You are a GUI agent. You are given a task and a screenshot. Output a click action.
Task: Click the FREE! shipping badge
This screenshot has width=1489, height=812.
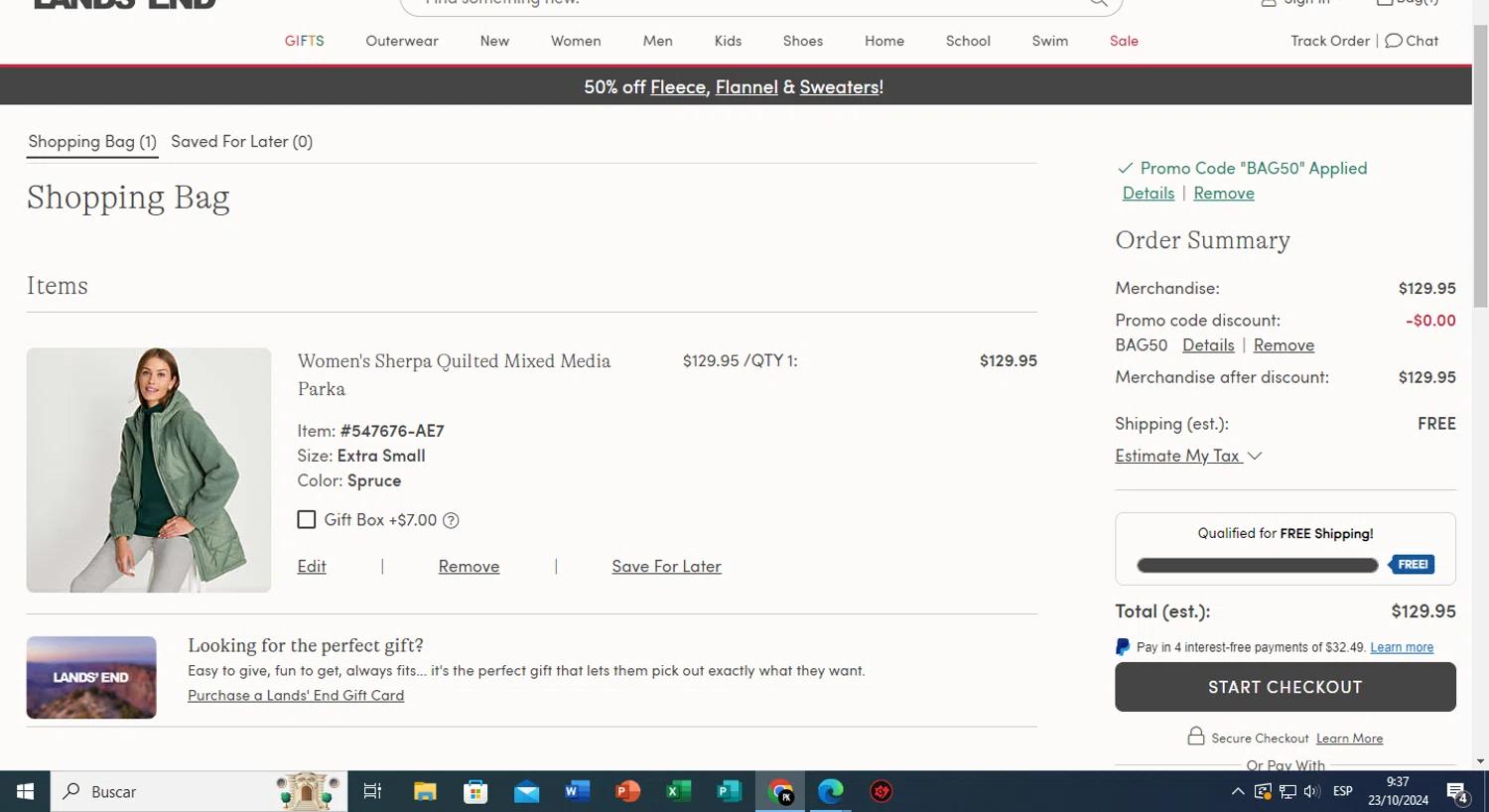[1413, 565]
